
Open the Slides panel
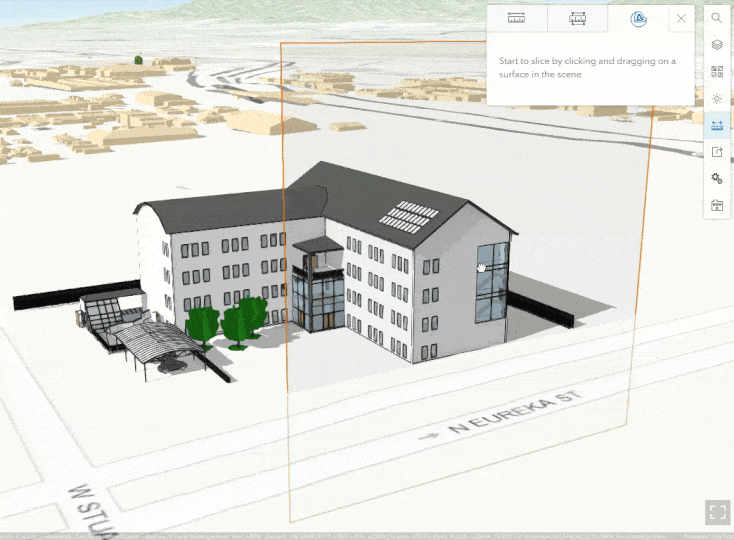[717, 205]
